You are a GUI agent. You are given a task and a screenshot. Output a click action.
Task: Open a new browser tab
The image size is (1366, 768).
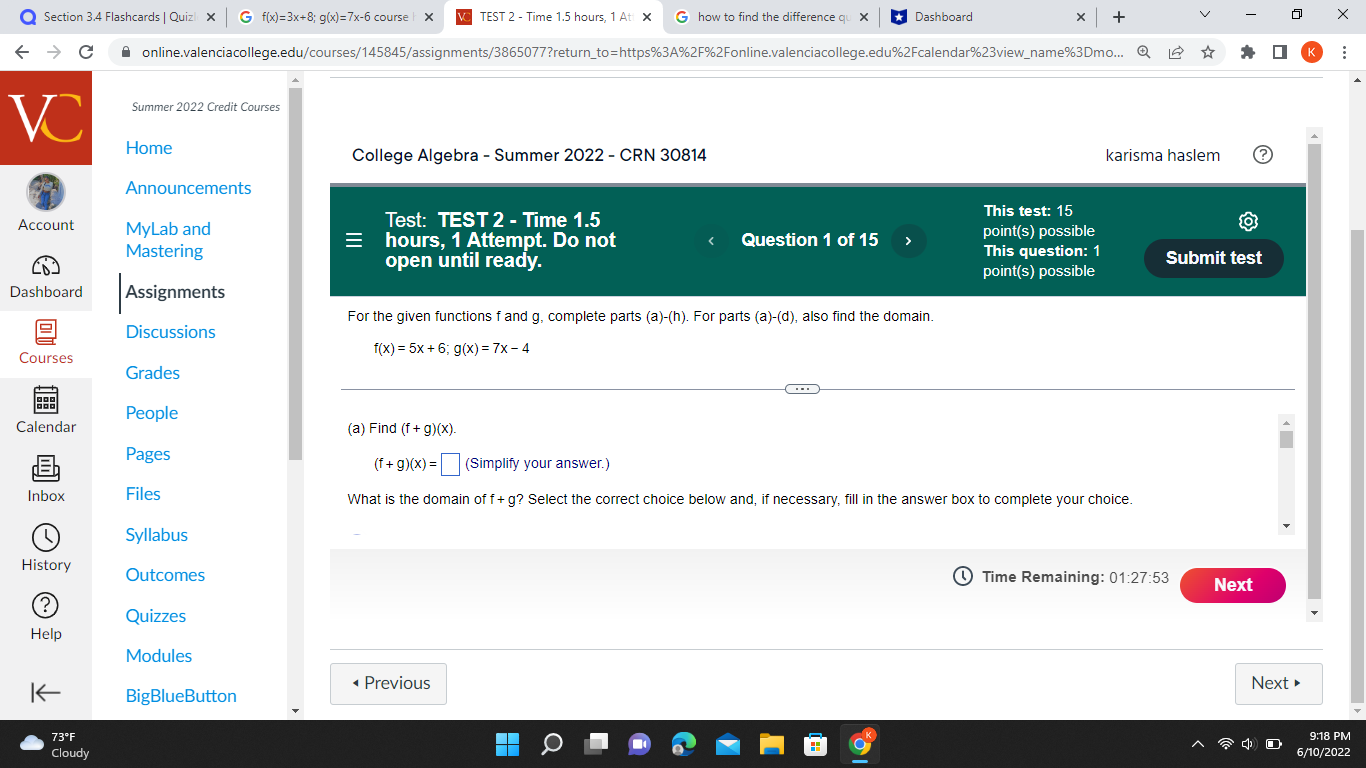point(1118,17)
